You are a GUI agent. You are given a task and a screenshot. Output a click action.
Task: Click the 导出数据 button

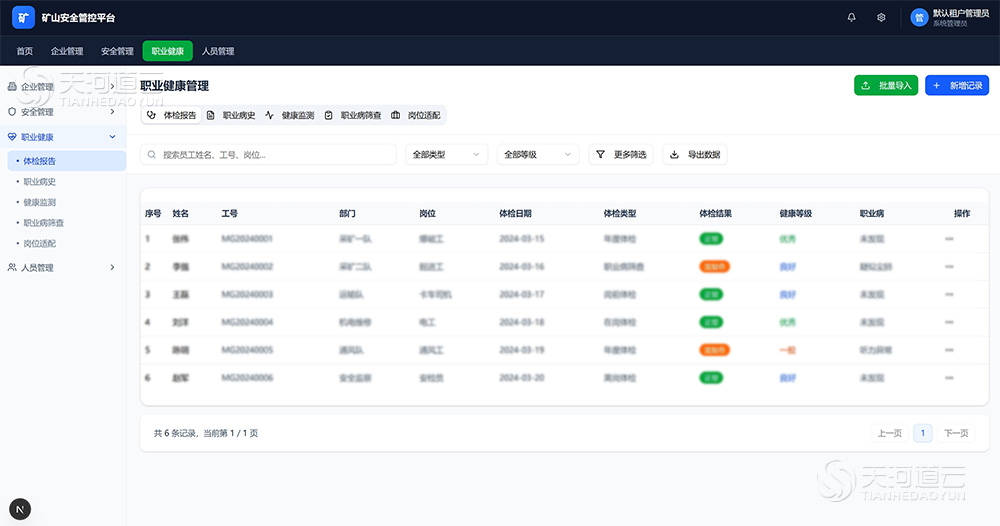tap(695, 154)
